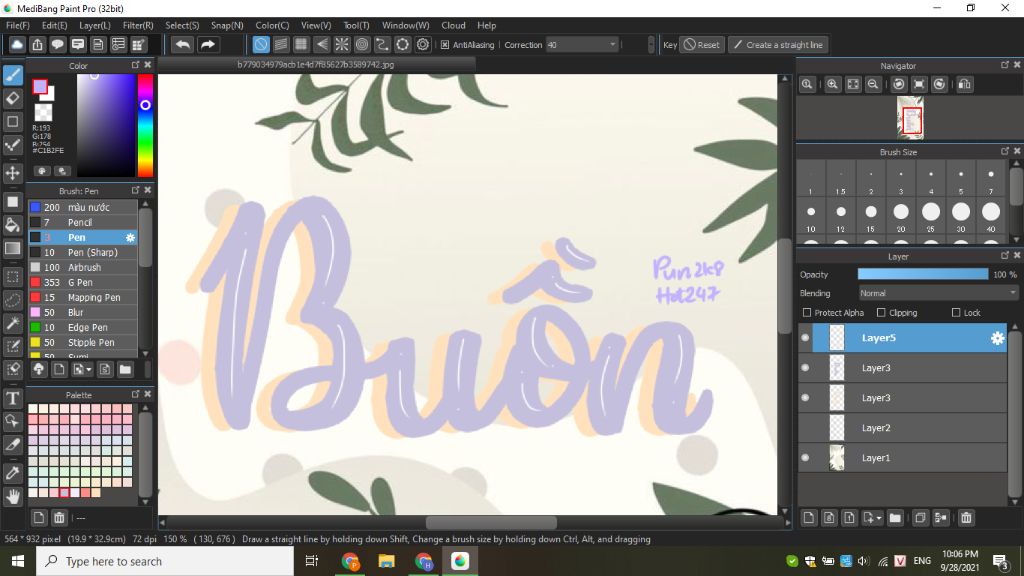Select the Magic Wand tool
This screenshot has width=1024, height=576.
(12, 323)
